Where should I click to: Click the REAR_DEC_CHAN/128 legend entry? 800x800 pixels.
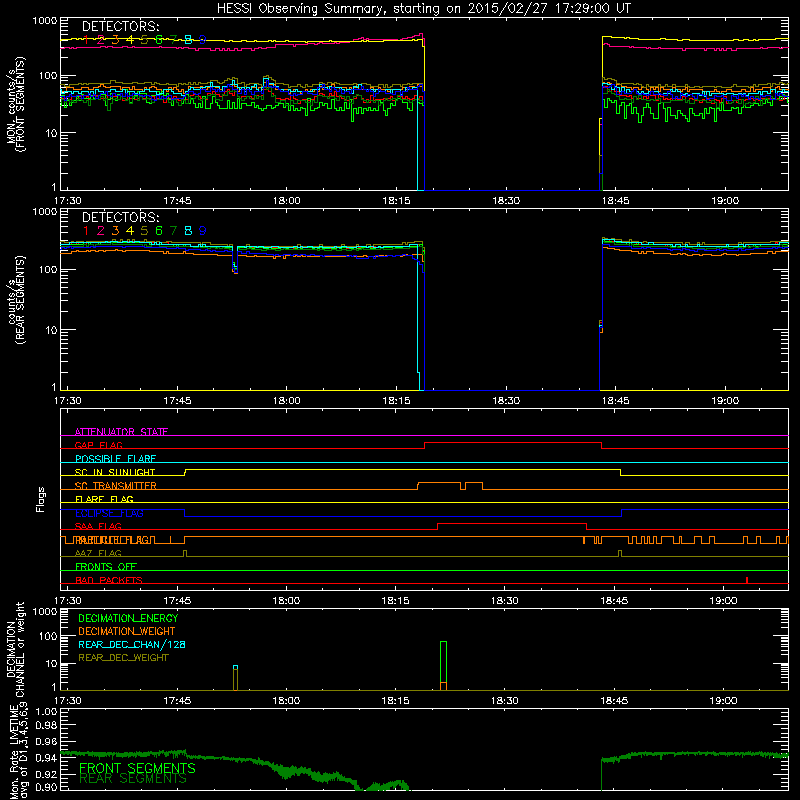pyautogui.click(x=132, y=644)
